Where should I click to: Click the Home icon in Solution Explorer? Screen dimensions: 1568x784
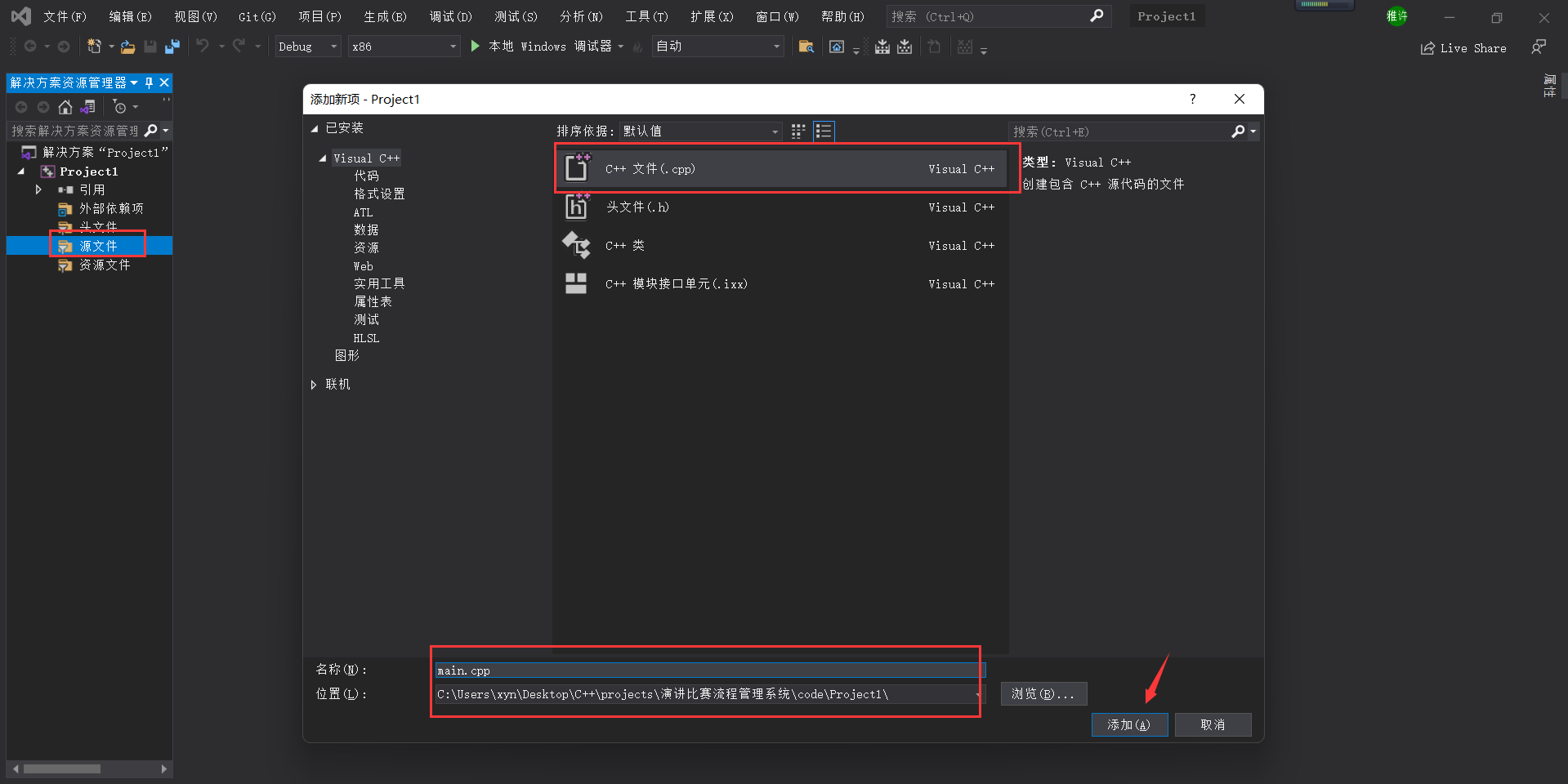click(65, 107)
